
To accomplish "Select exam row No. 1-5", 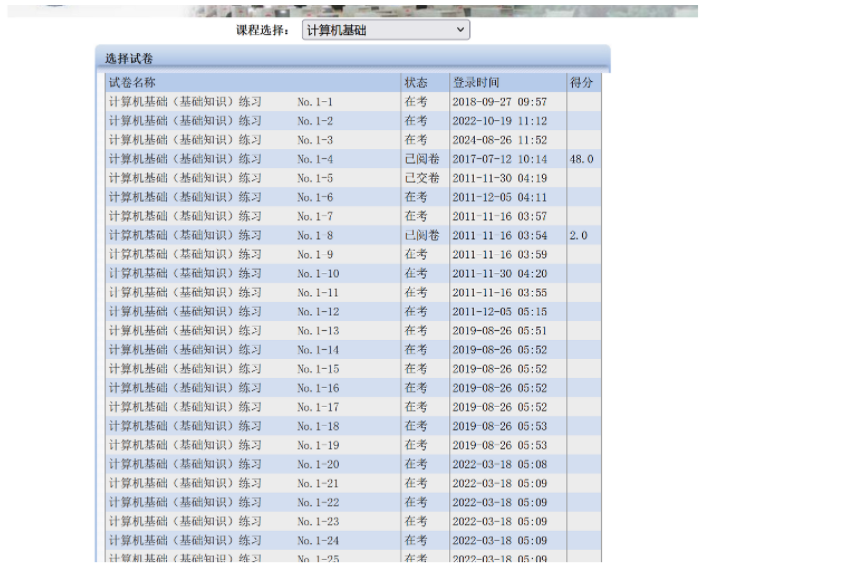I will tap(353, 178).
